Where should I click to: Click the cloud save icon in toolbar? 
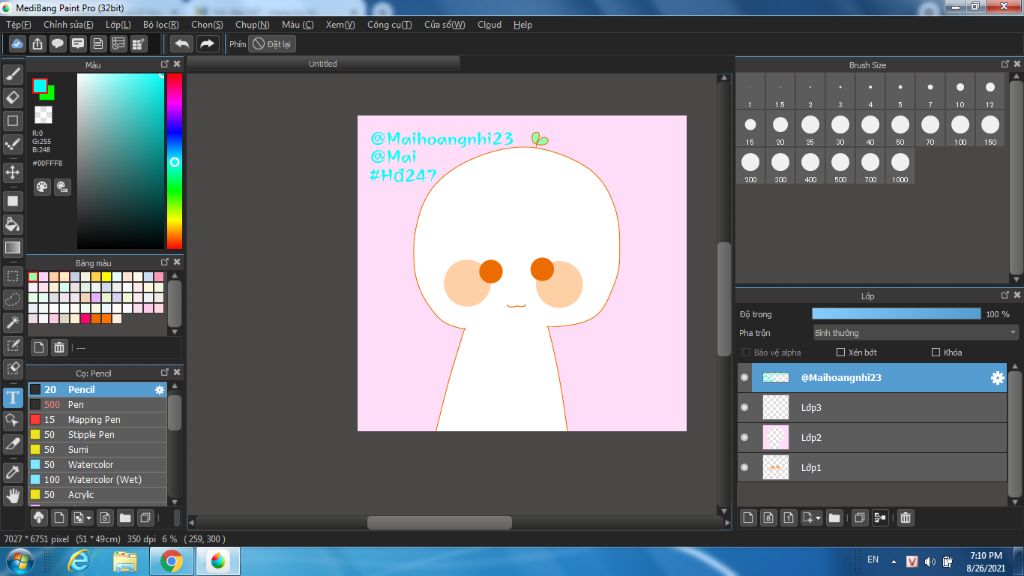[x=17, y=44]
